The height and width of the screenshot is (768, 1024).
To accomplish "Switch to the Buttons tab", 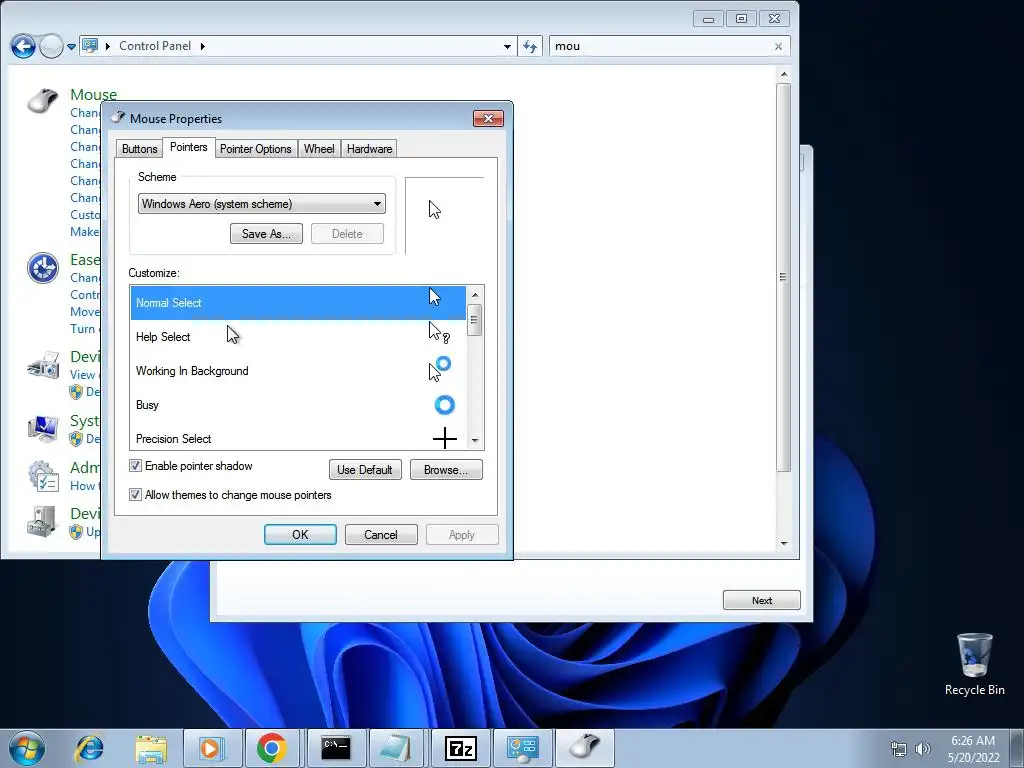I will click(140, 149).
